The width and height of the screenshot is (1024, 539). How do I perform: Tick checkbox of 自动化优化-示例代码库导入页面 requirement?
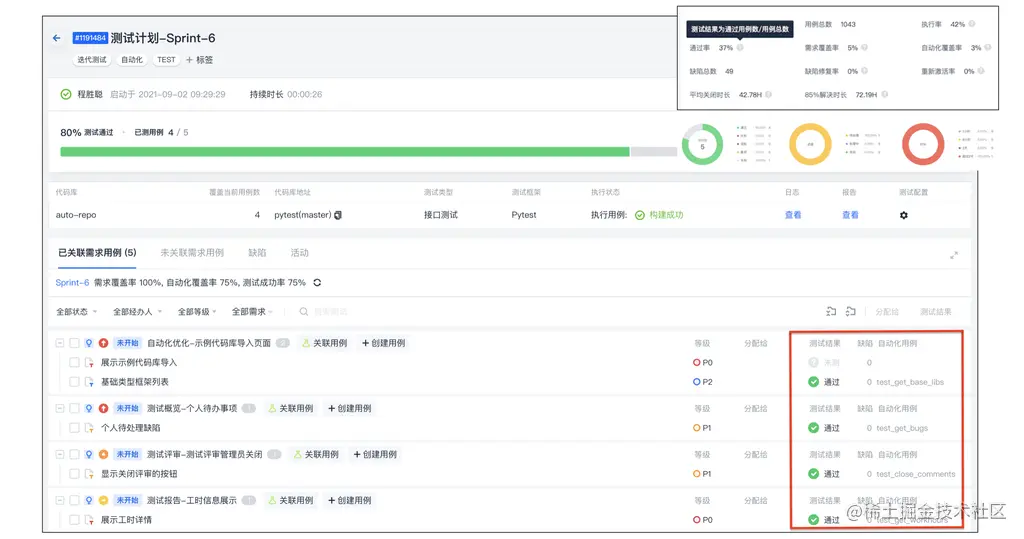pos(74,343)
